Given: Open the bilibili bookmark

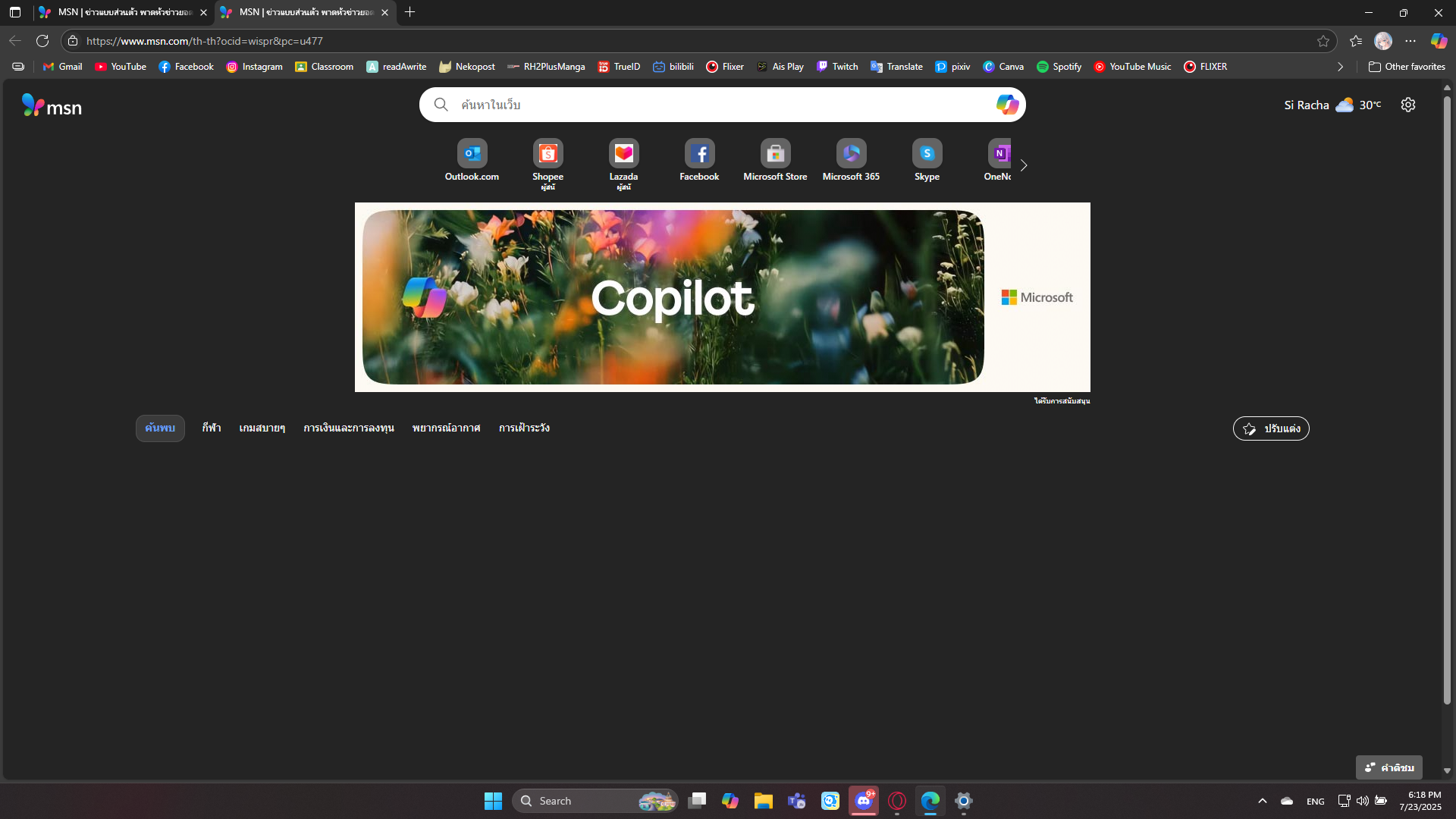Looking at the screenshot, I should [x=673, y=67].
